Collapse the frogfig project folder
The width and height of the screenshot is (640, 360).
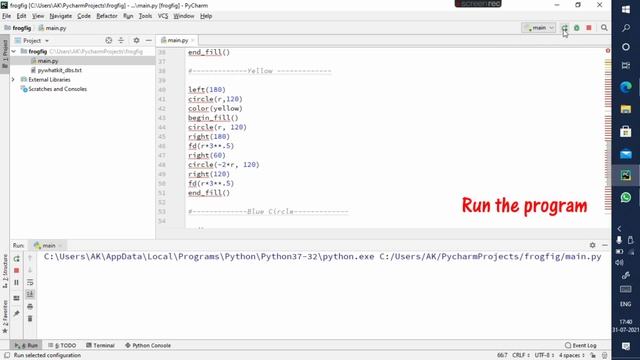tap(14, 51)
